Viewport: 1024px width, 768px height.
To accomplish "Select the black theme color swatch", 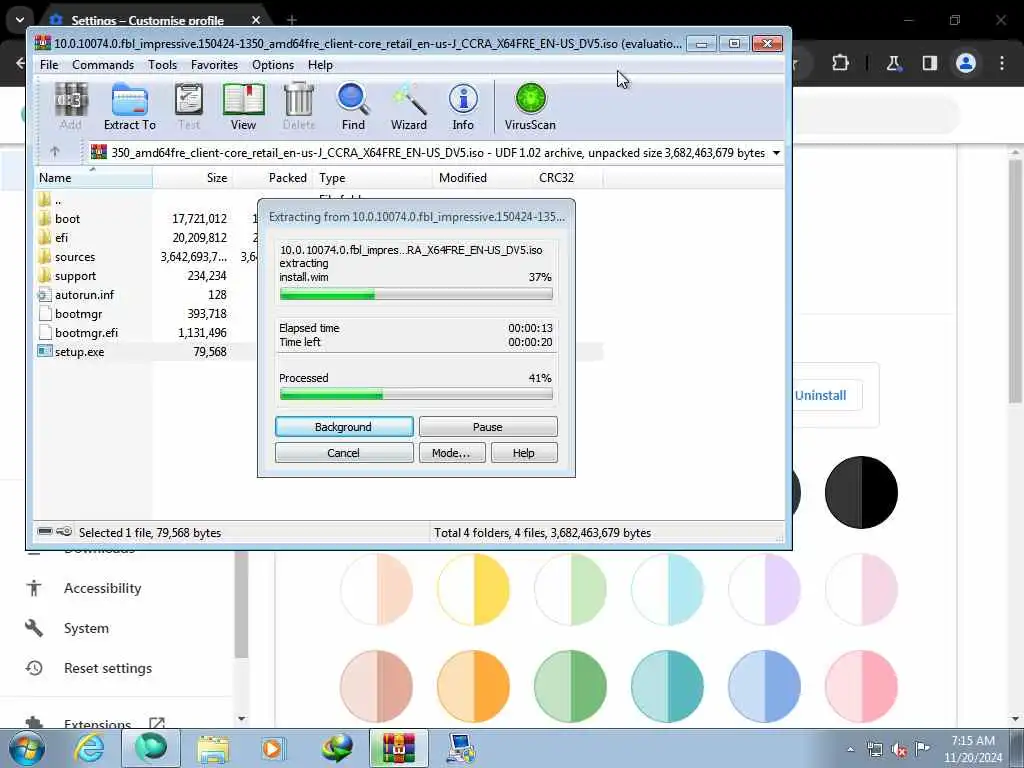I will coord(861,492).
